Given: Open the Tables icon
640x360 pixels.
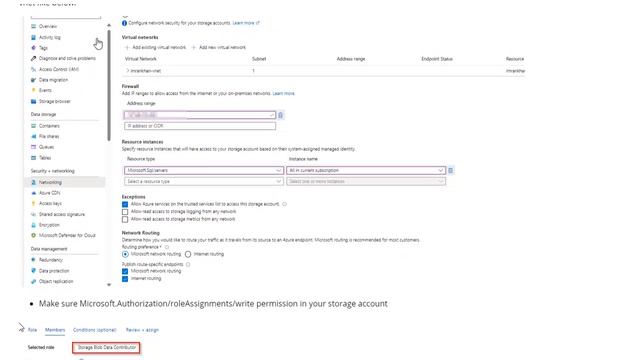Looking at the screenshot, I should (x=33, y=158).
